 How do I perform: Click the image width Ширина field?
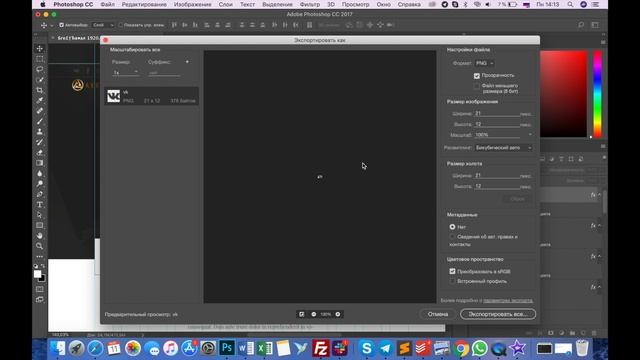tap(497, 113)
